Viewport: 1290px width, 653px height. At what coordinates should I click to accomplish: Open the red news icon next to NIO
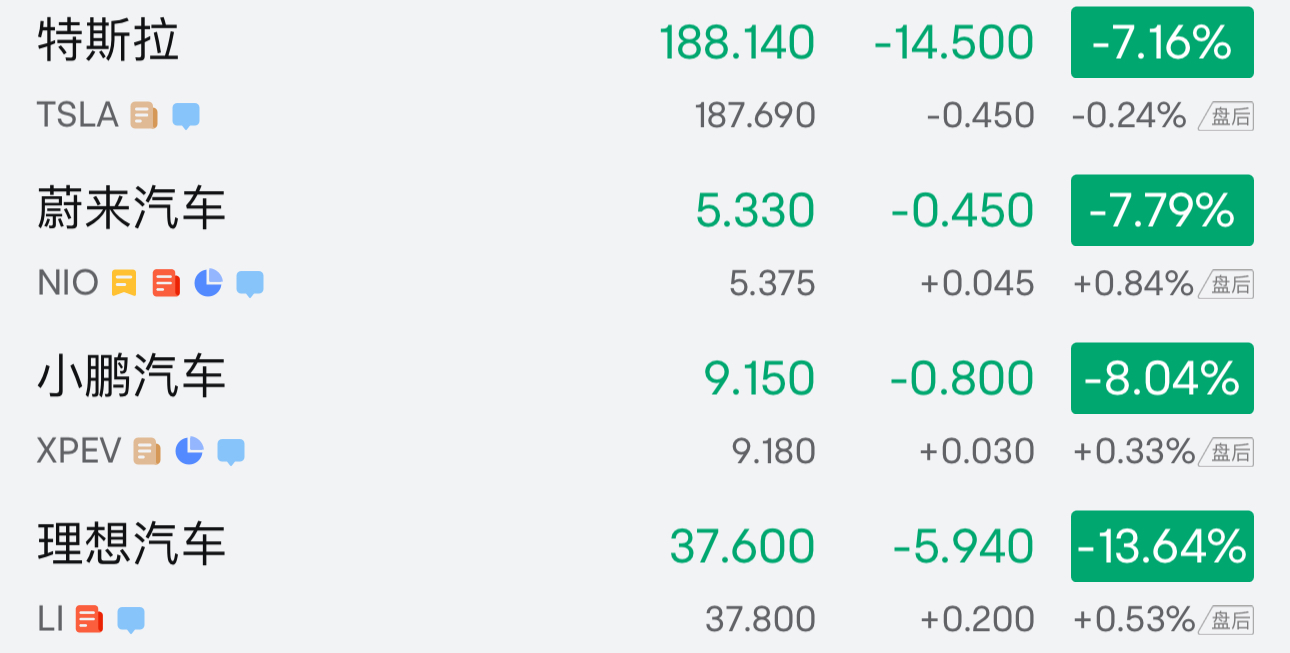pos(166,284)
